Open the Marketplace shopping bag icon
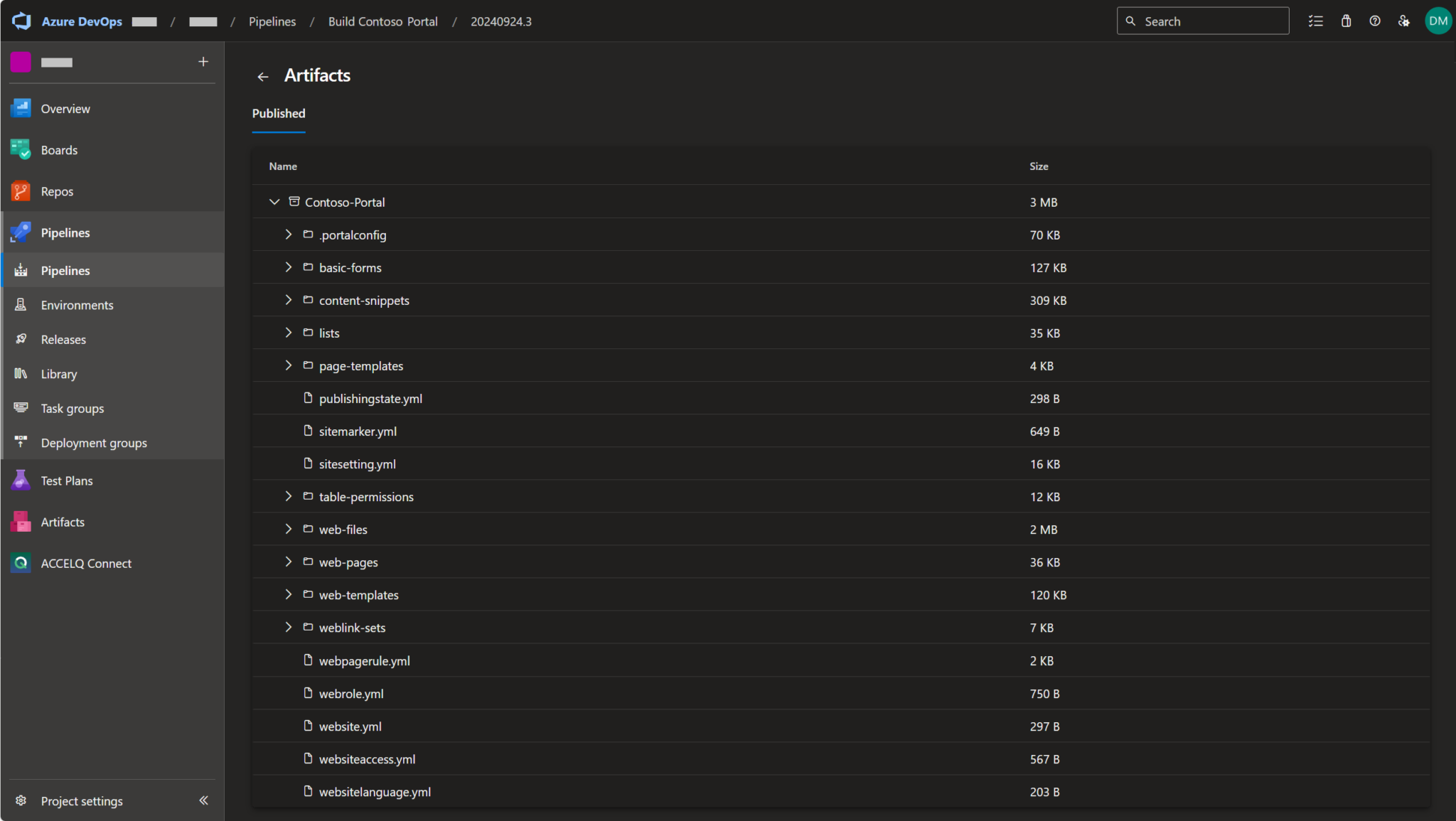Viewport: 1456px width, 821px height. tap(1345, 21)
